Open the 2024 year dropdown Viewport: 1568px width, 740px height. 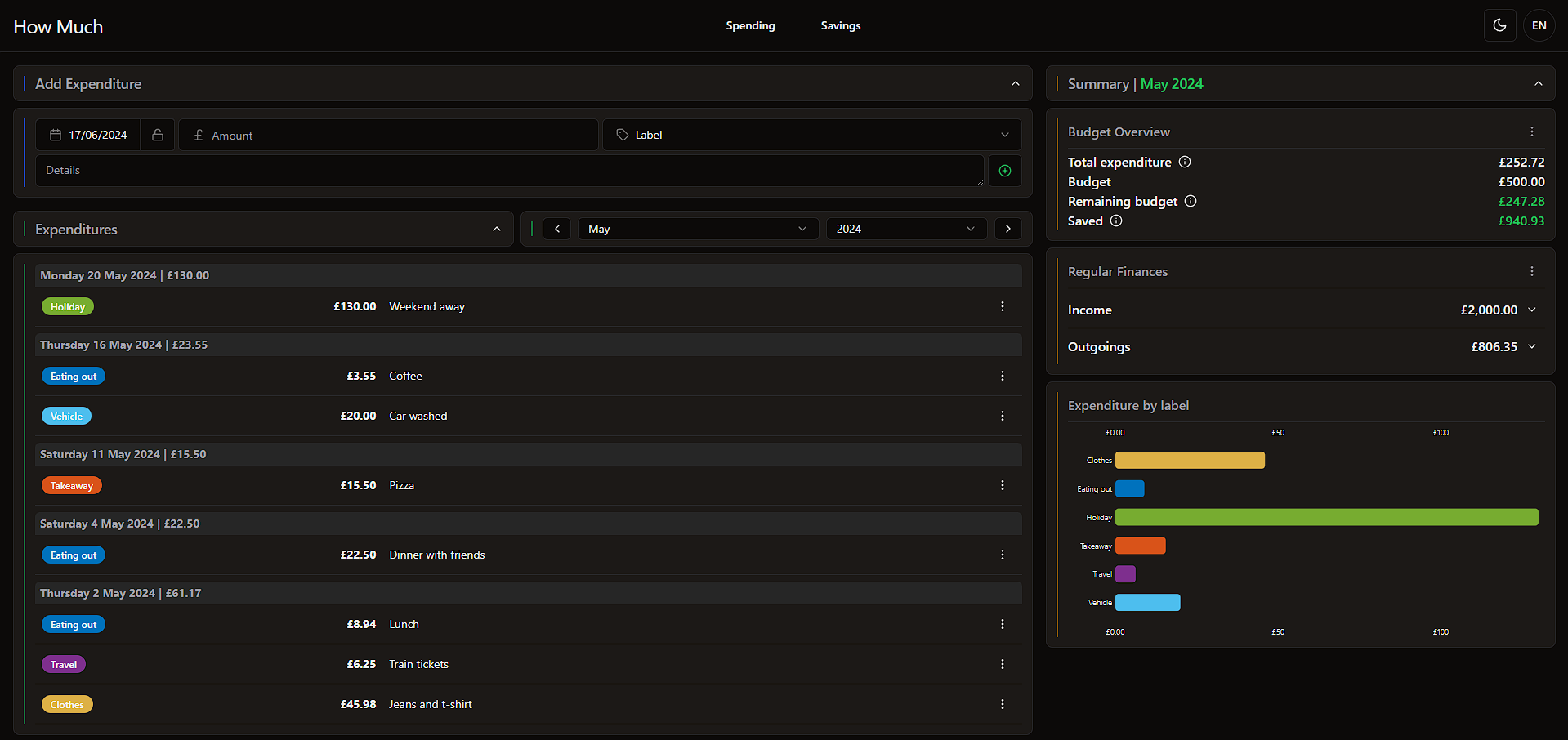[905, 229]
